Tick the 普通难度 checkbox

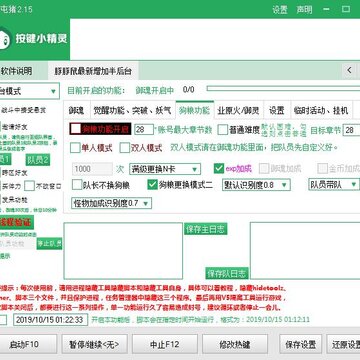[x=222, y=130]
